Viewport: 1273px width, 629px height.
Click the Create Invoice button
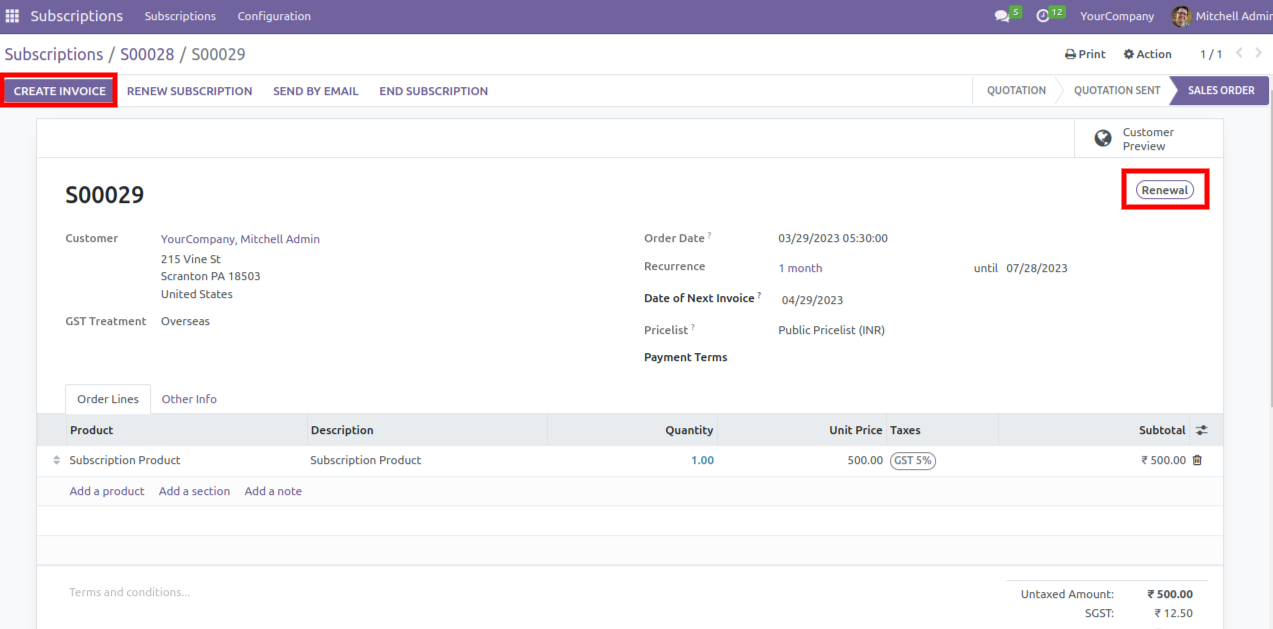(60, 91)
